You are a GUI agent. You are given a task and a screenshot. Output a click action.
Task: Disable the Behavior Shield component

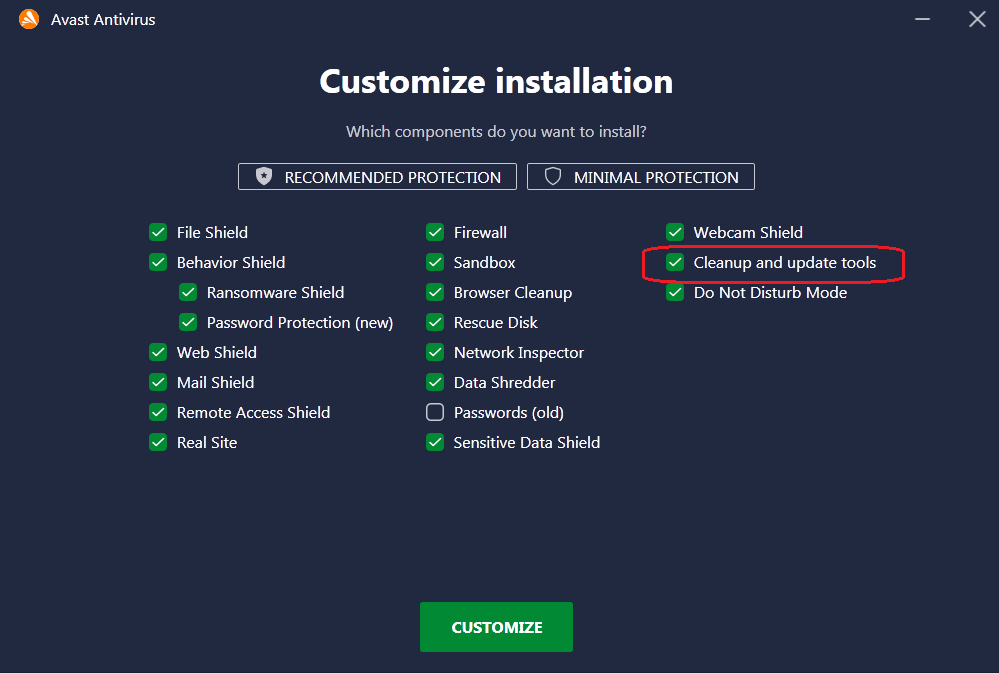158,263
